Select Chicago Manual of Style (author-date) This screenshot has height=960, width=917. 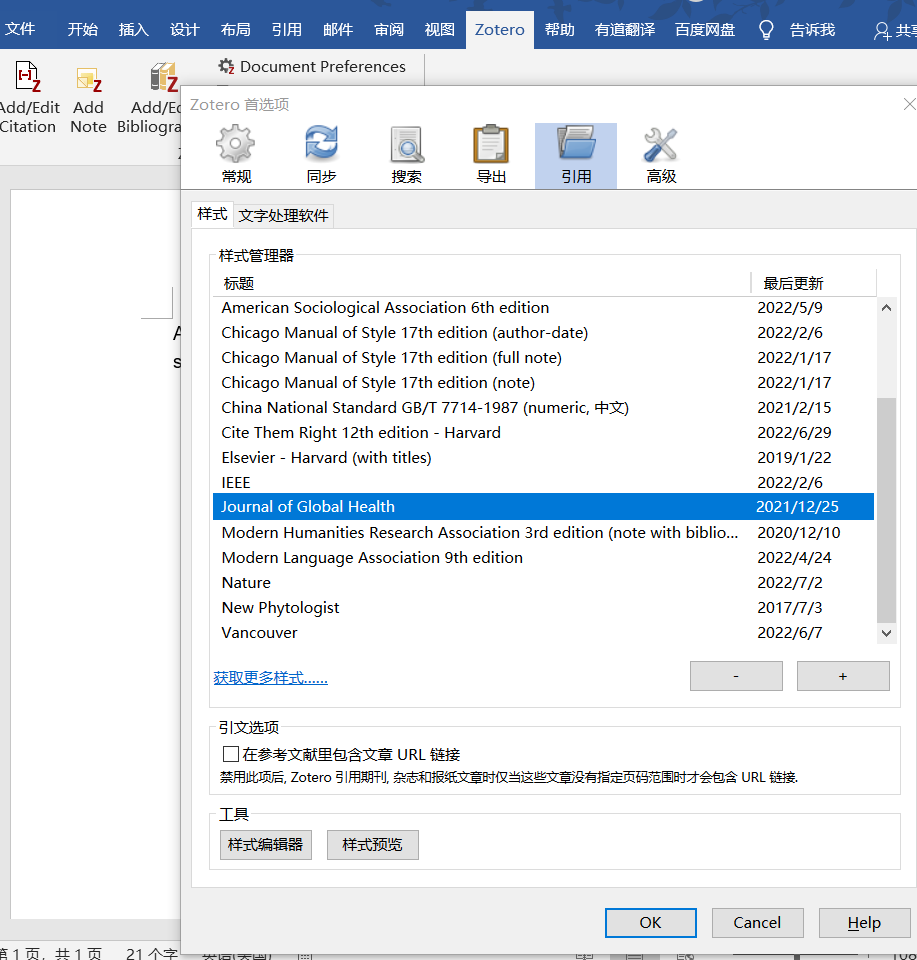(x=544, y=332)
